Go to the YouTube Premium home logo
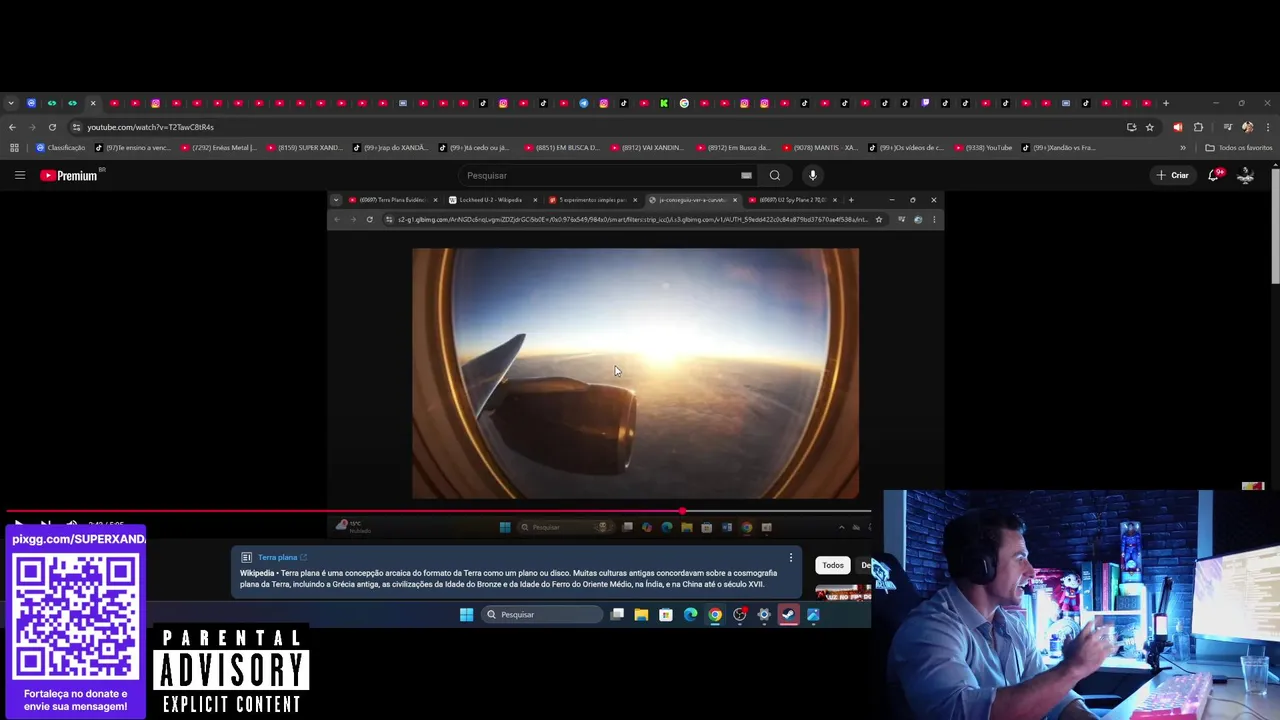The width and height of the screenshot is (1280, 720). point(70,175)
